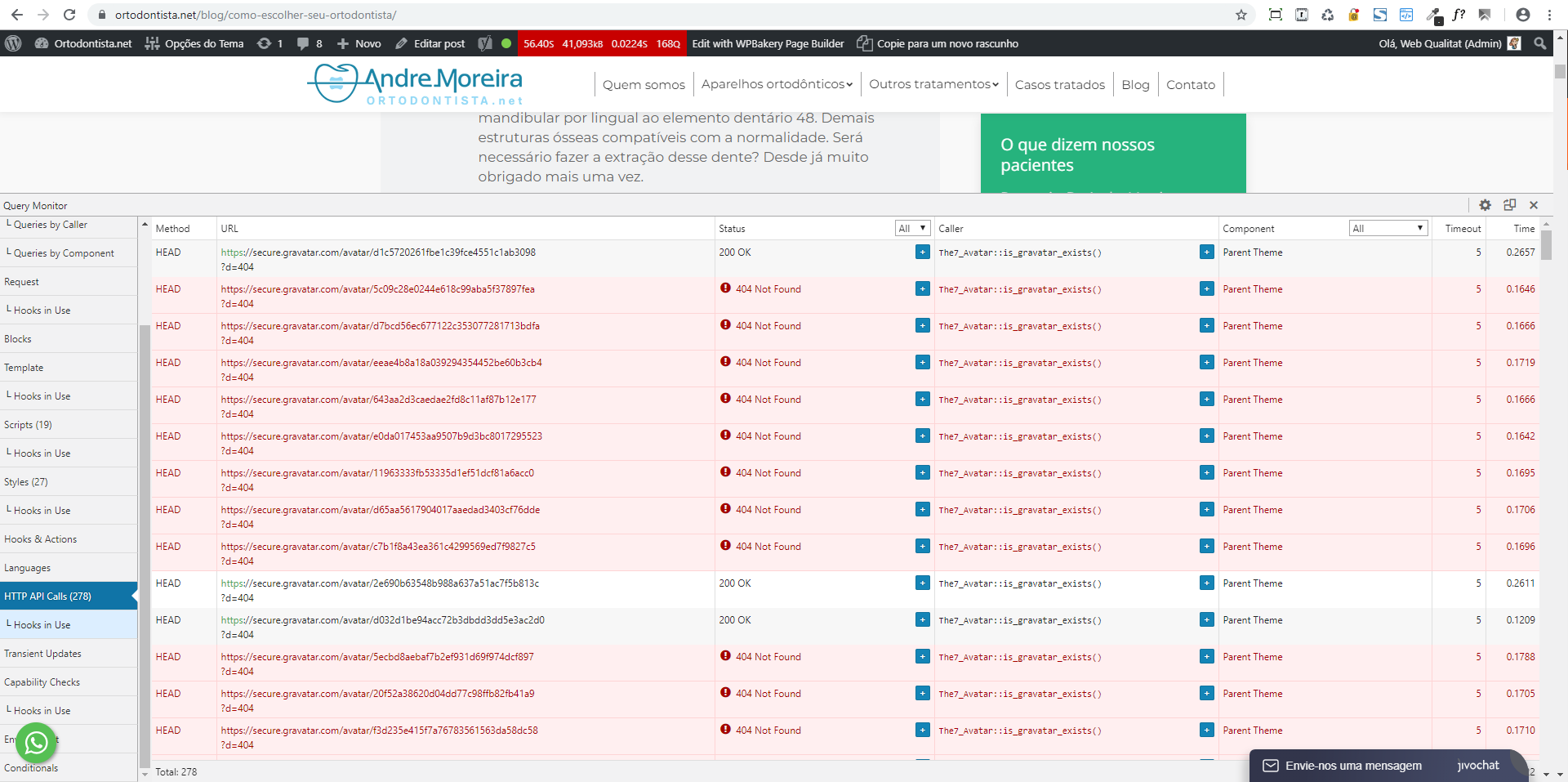The image size is (1568, 782).
Task: Open the WhatsApp chat bubble
Action: [x=36, y=743]
